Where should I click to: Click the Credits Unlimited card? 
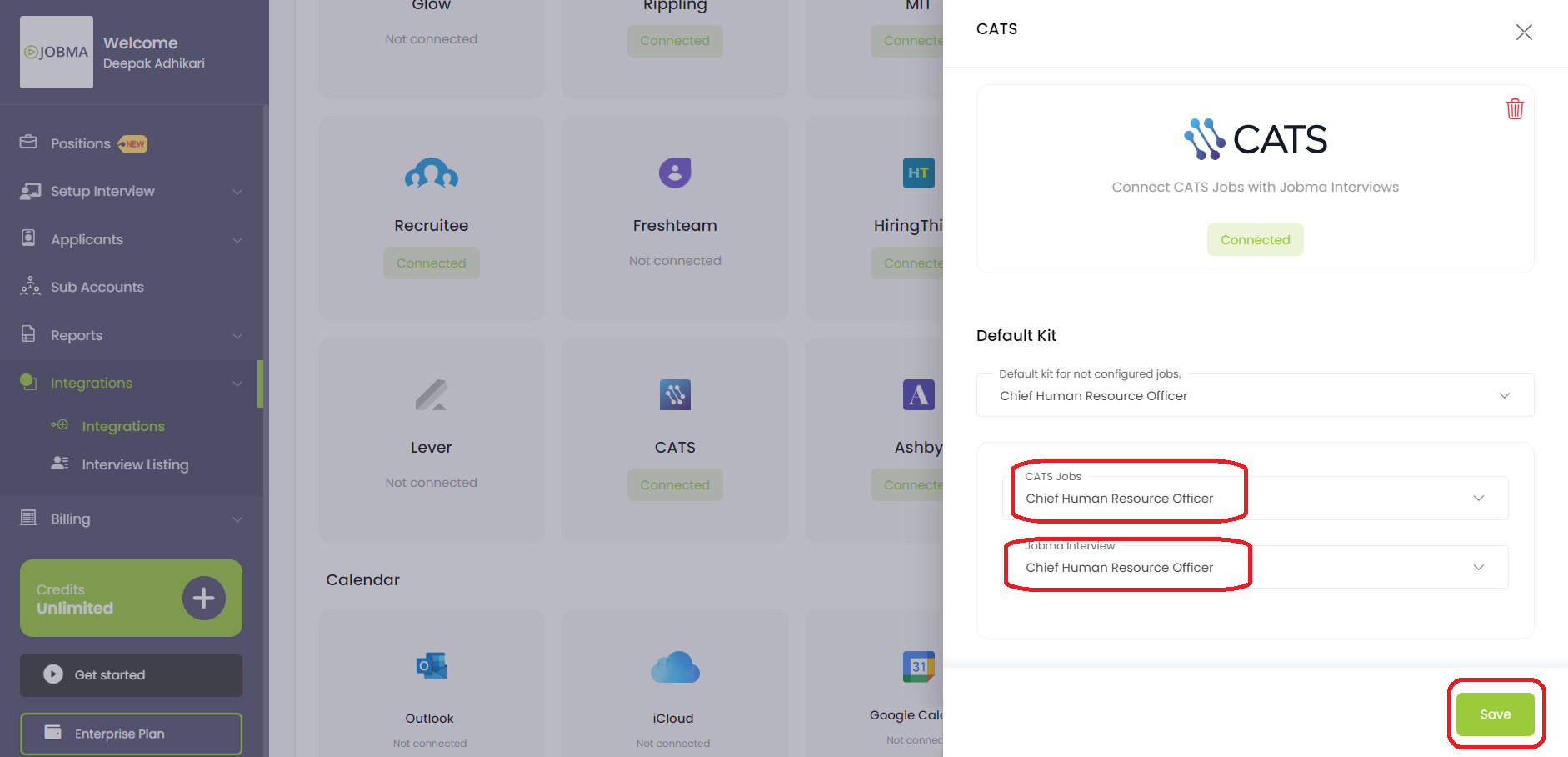point(131,599)
